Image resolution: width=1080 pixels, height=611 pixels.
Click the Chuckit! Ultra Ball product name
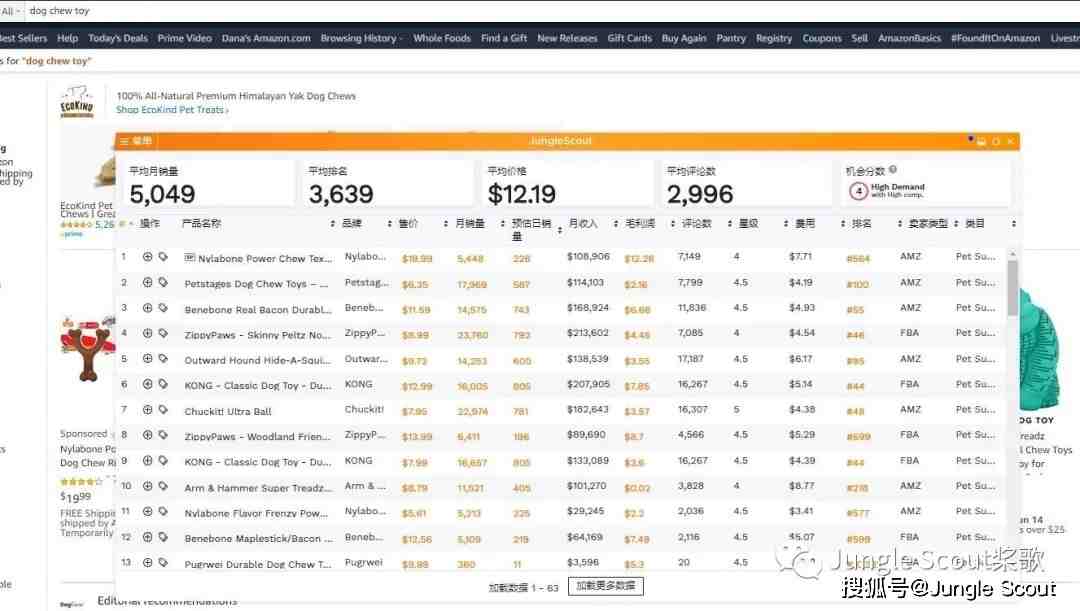click(x=228, y=412)
